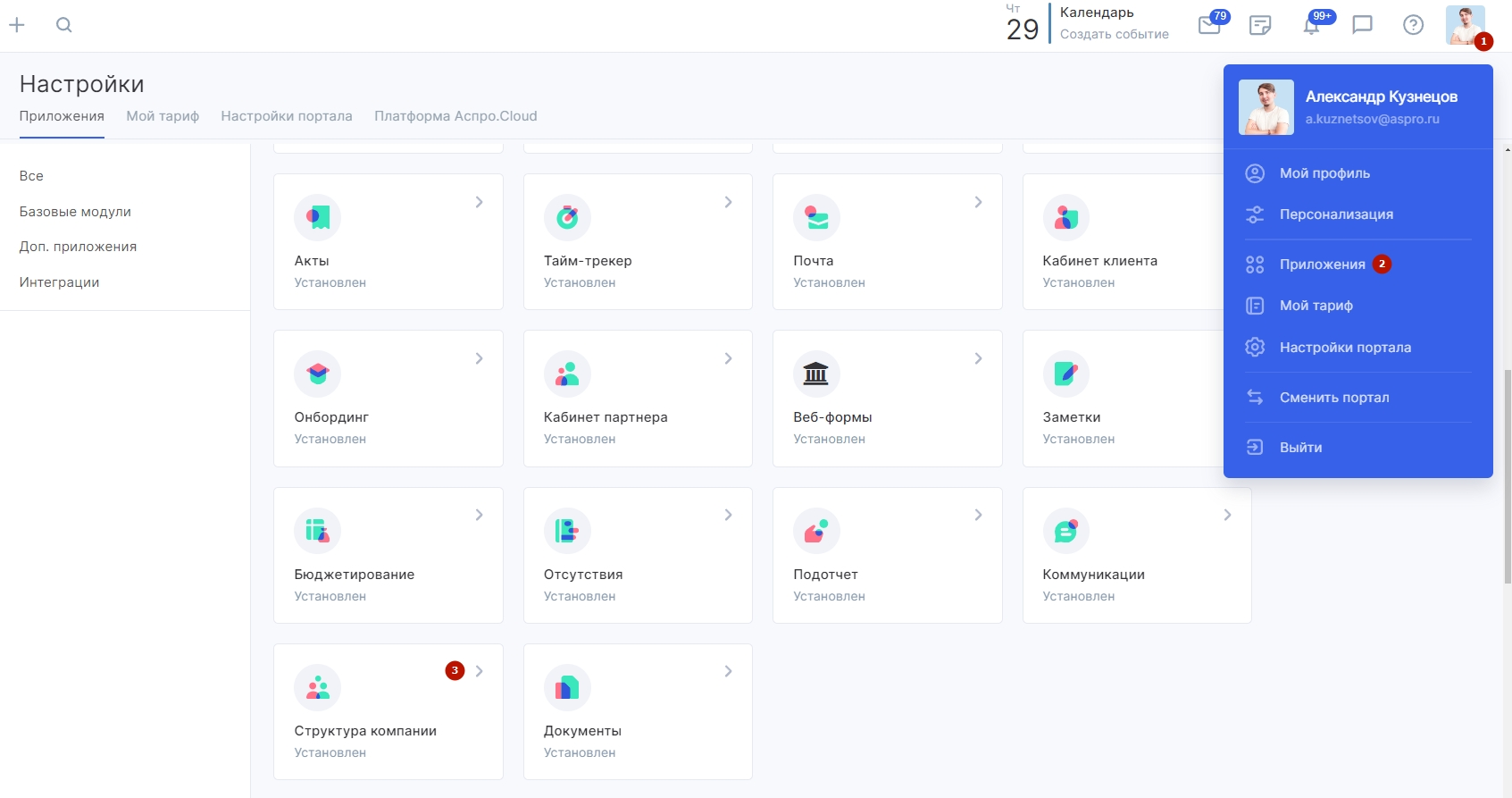Click the user avatar in the top bar
The height and width of the screenshot is (798, 1512).
tap(1466, 25)
